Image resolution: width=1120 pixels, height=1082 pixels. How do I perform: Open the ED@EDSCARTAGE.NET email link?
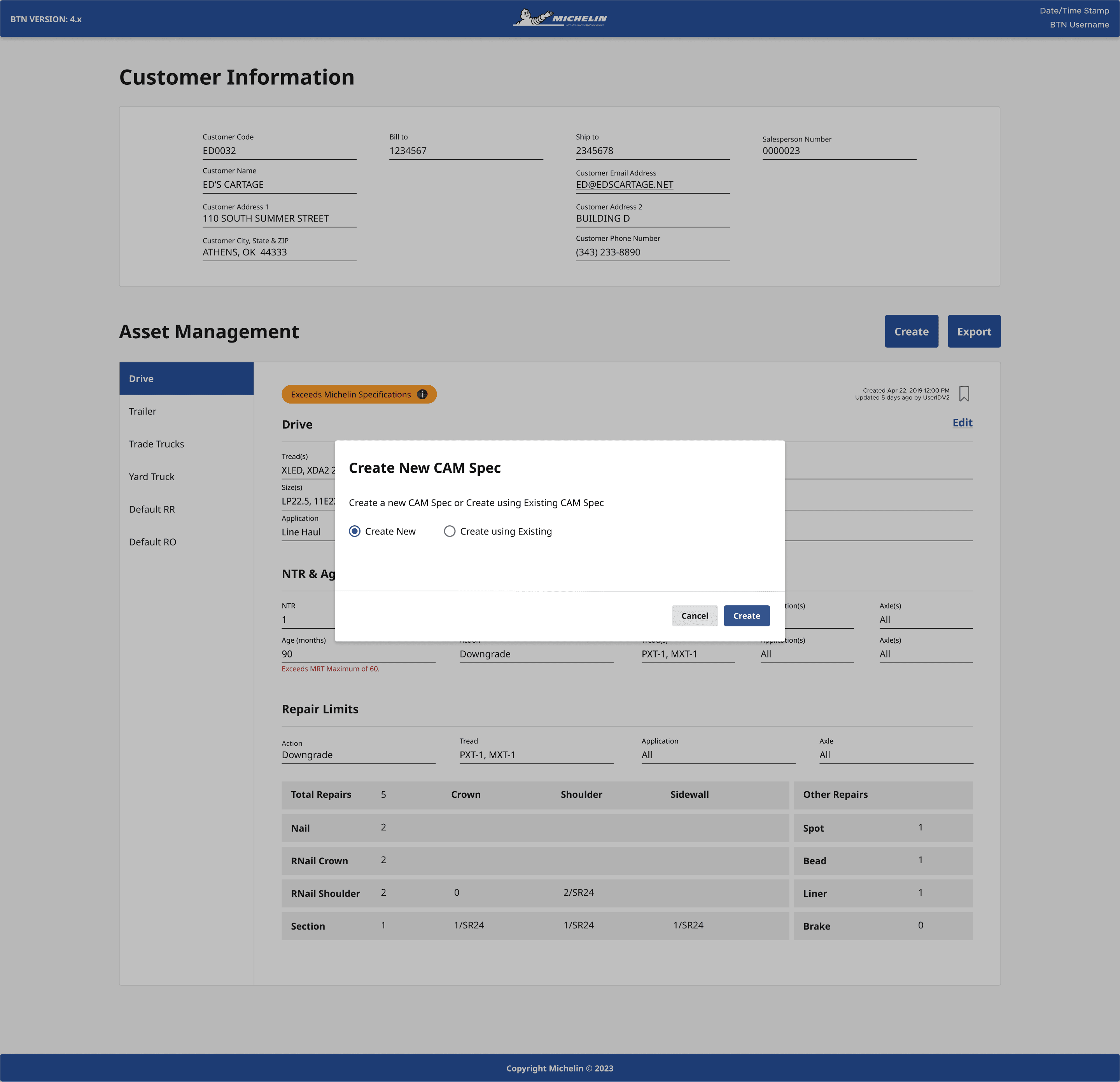pyautogui.click(x=624, y=185)
